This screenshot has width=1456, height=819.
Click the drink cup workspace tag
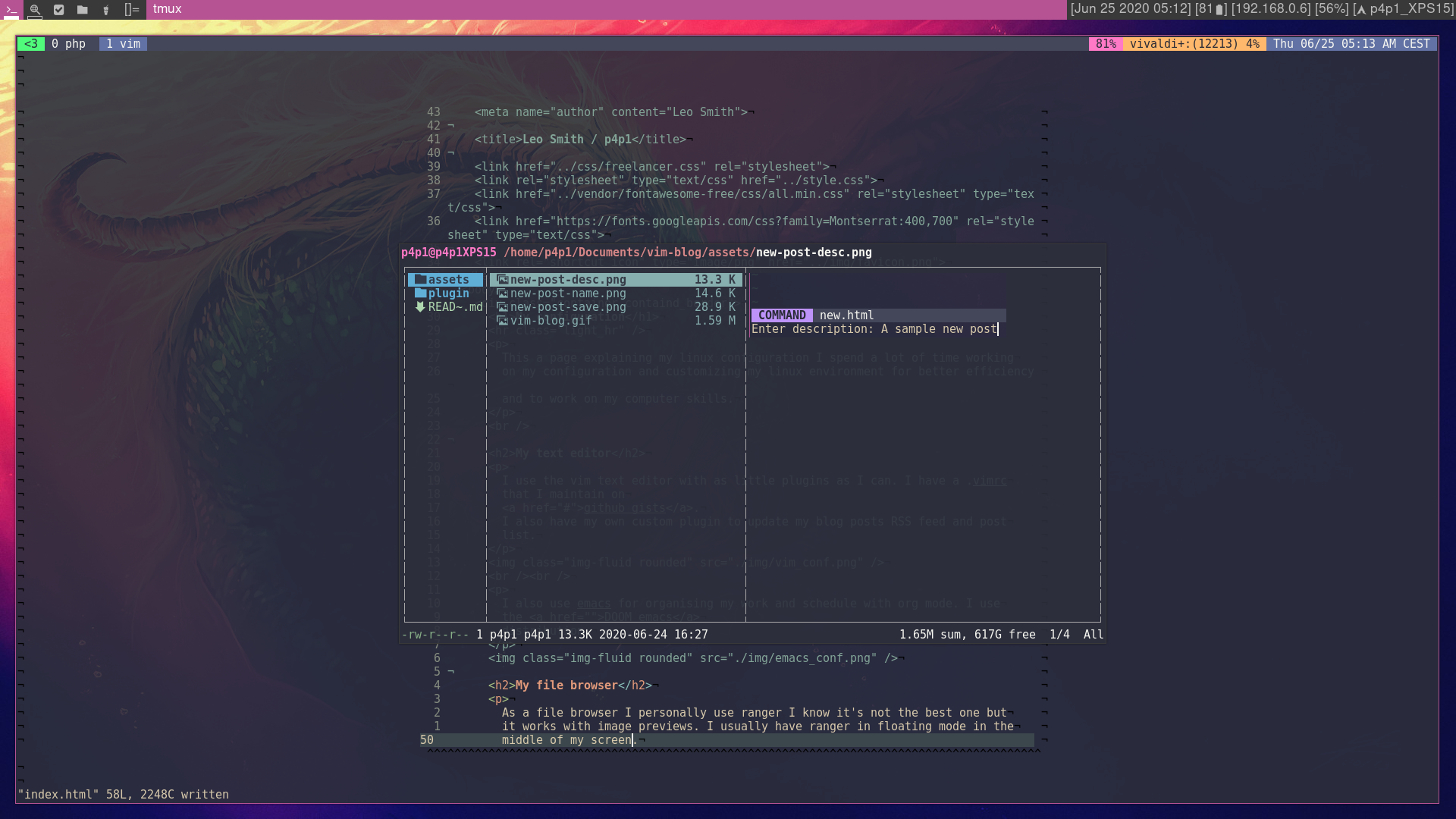(x=106, y=10)
